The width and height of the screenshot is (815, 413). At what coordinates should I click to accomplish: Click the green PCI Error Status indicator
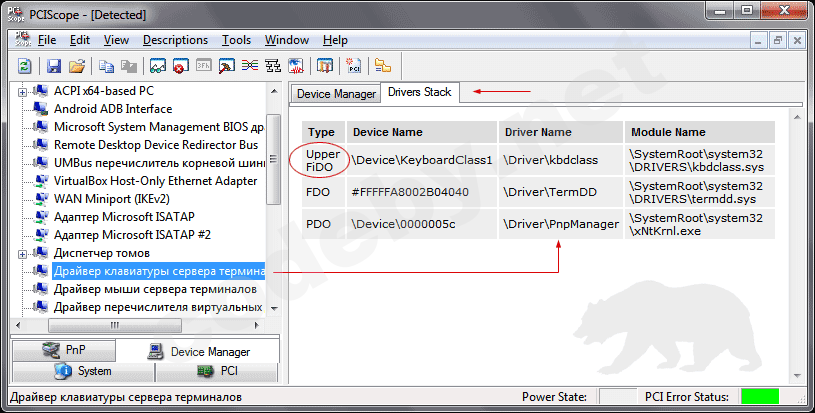click(760, 397)
